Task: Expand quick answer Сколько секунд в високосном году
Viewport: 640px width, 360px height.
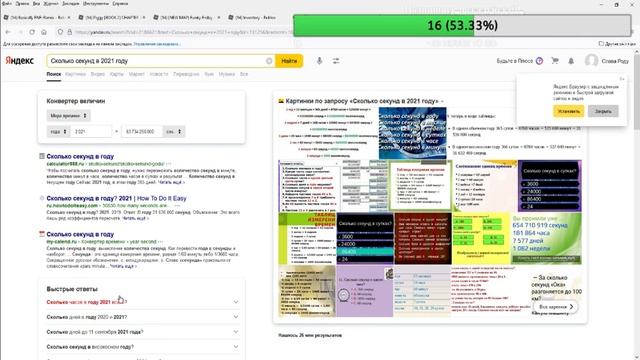Action: [142, 347]
